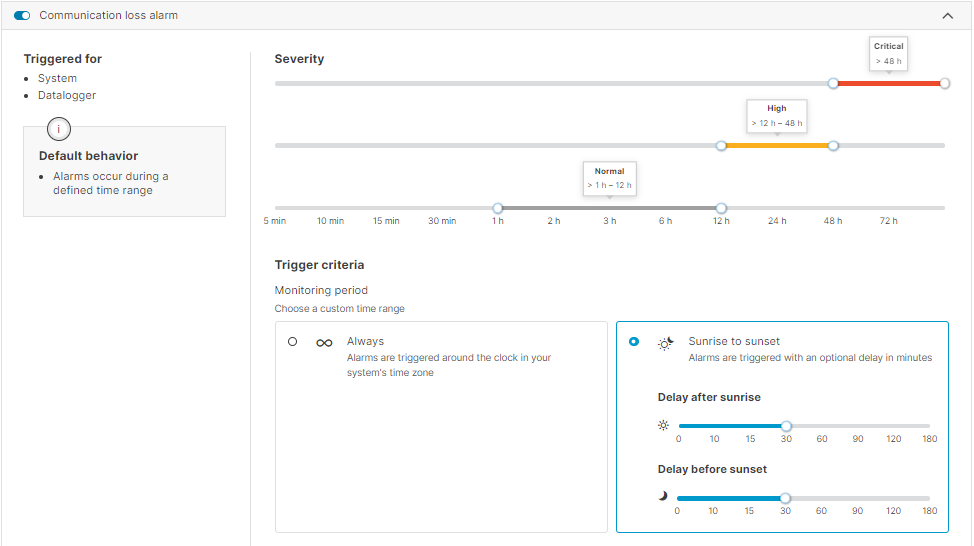The height and width of the screenshot is (546, 974).
Task: Click the Normal > 1 h – 12 h tooltip
Action: click(609, 178)
